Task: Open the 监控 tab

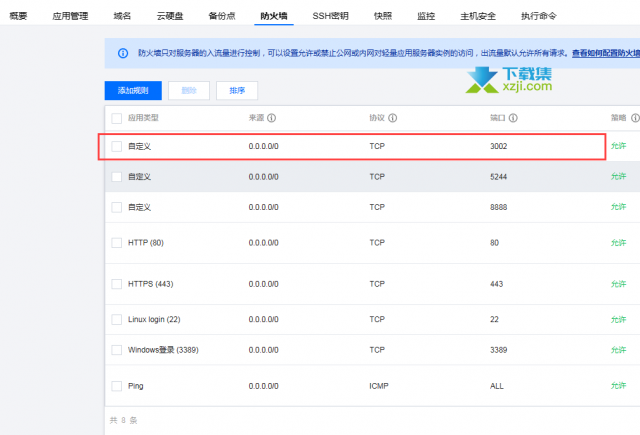Action: tap(426, 16)
